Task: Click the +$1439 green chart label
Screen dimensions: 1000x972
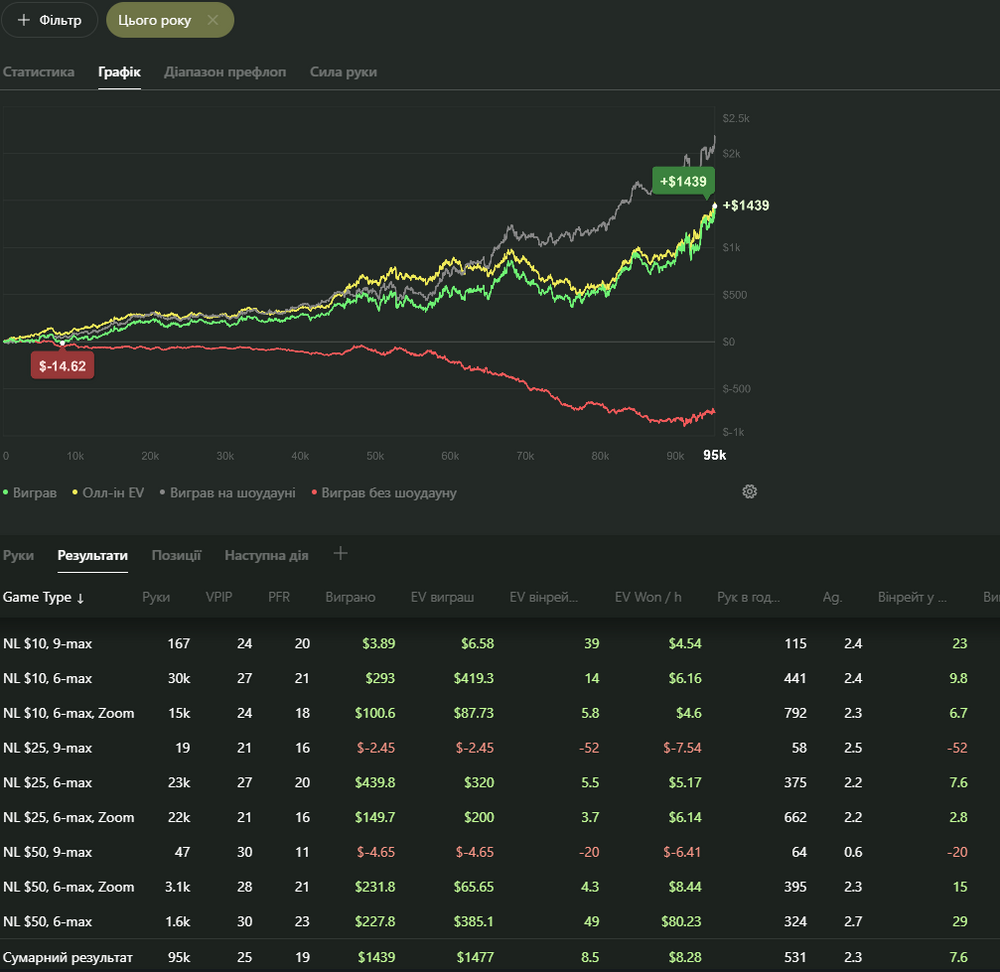Action: coord(683,181)
